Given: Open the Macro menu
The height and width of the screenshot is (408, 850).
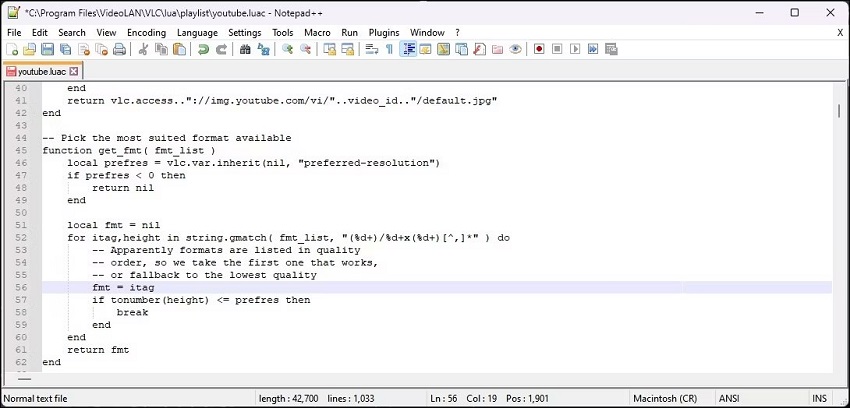Looking at the screenshot, I should pyautogui.click(x=317, y=33).
